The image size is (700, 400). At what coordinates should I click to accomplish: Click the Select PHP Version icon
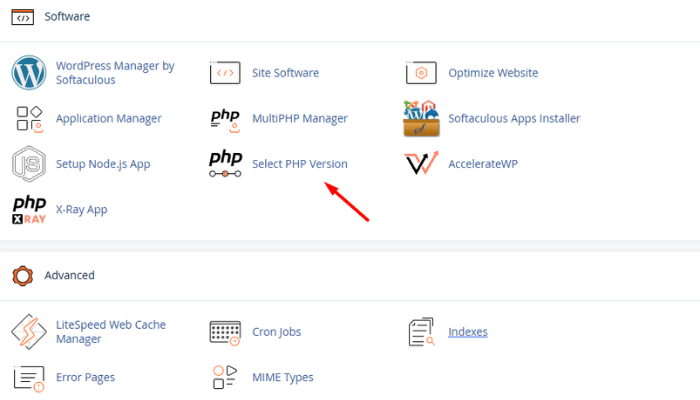225,163
